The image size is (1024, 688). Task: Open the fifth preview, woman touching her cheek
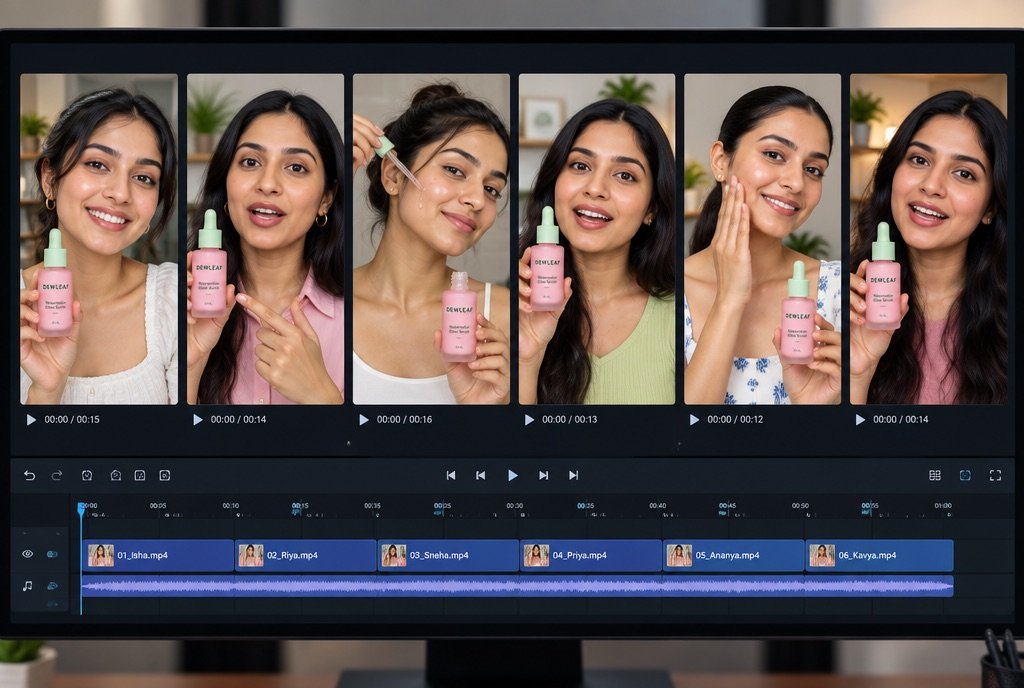762,239
